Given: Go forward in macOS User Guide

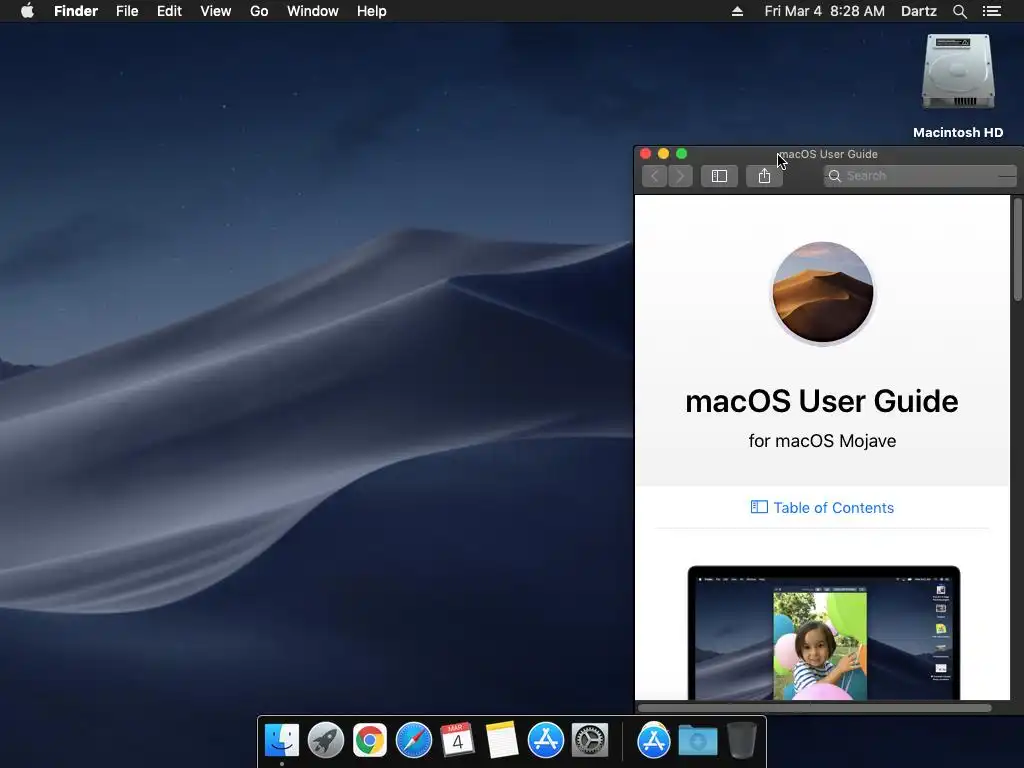Looking at the screenshot, I should coord(680,176).
